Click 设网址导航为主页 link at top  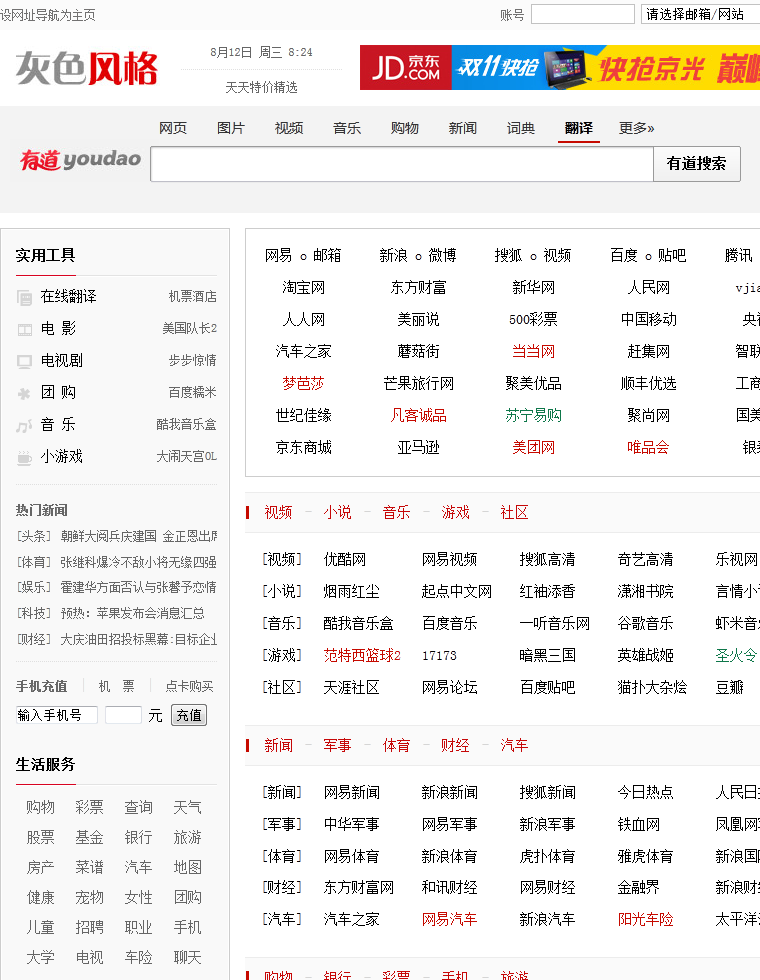[x=48, y=15]
